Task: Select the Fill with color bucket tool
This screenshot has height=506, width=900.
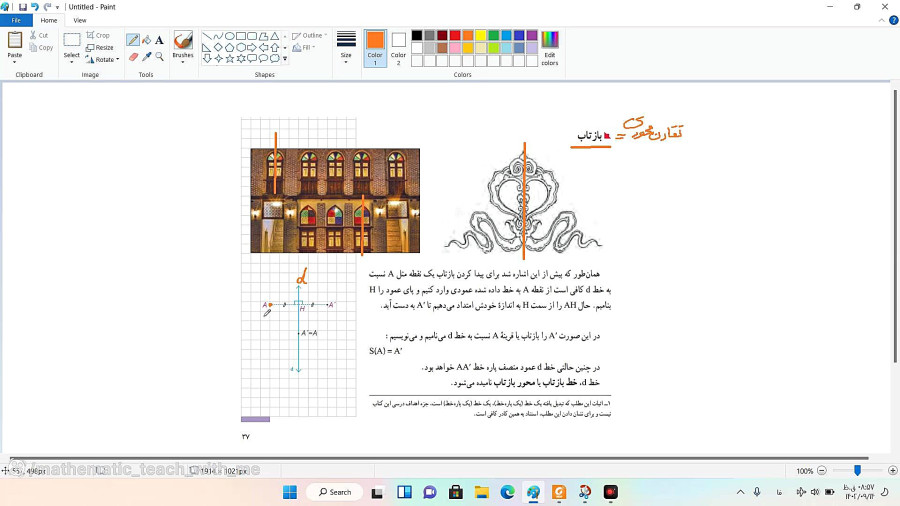Action: (146, 40)
